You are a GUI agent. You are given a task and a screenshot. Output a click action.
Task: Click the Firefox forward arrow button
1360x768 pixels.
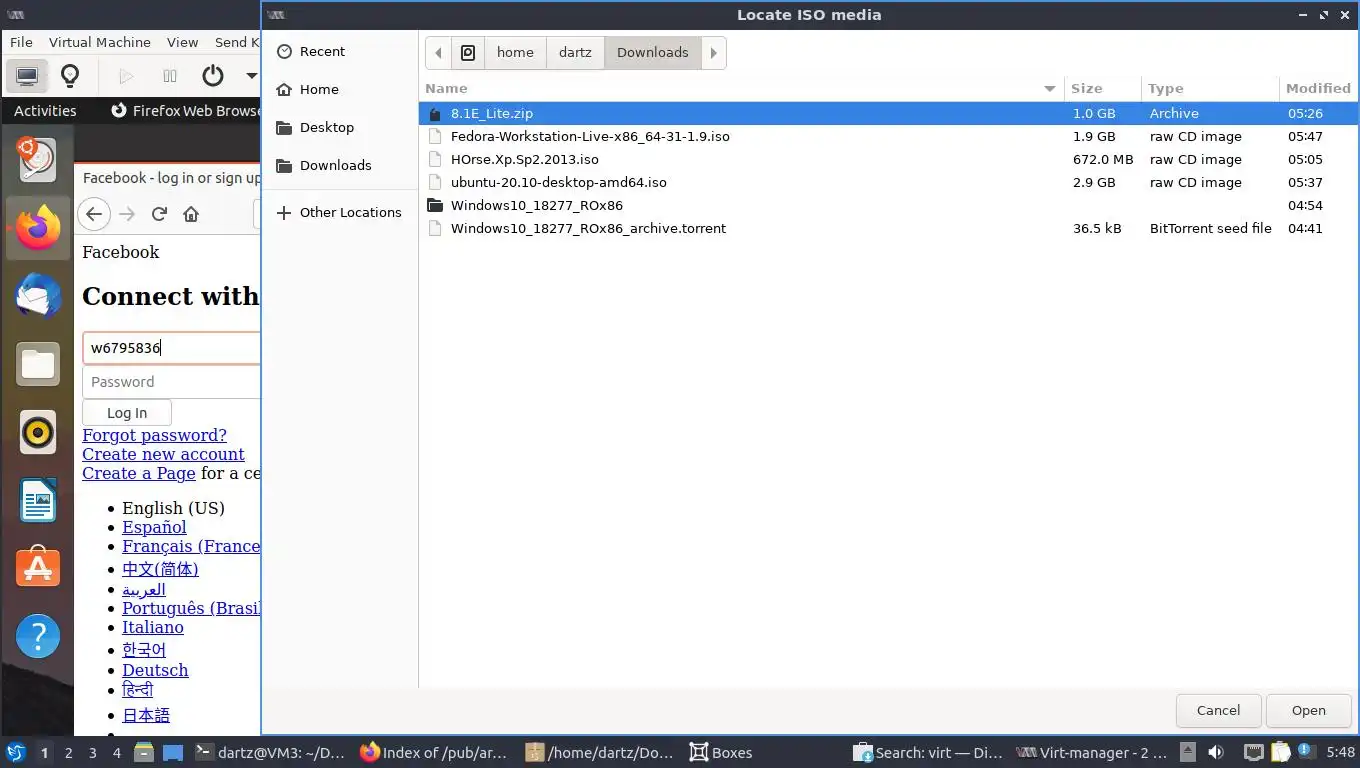point(126,214)
